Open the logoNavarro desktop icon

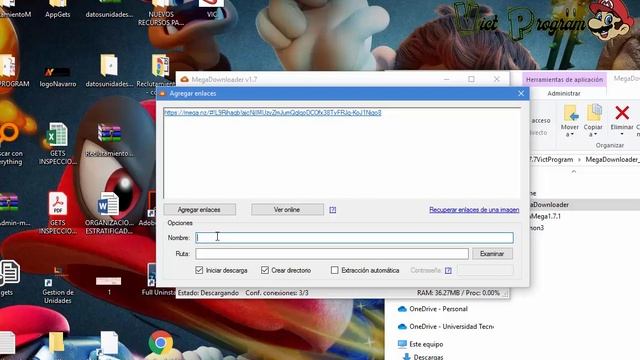pyautogui.click(x=57, y=72)
